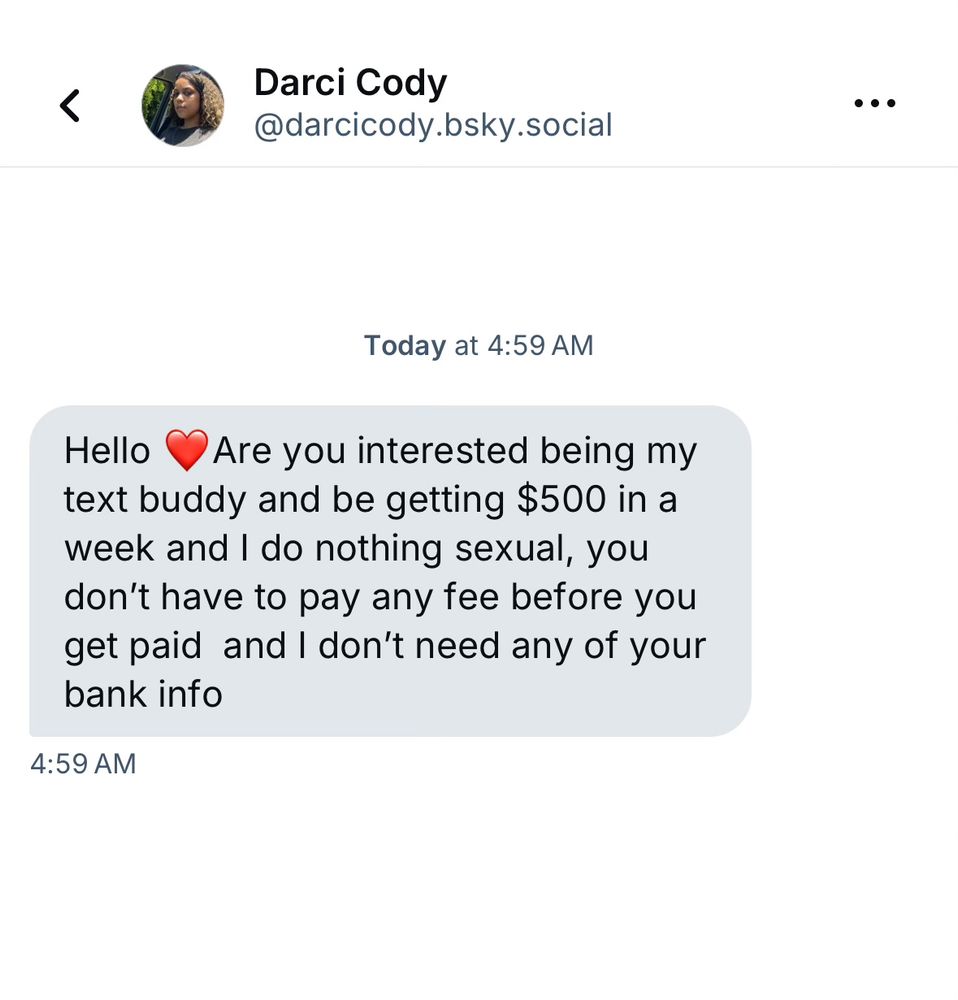Image resolution: width=958 pixels, height=1000 pixels.
Task: Tap the word 'interested' in message
Action: coord(443,450)
